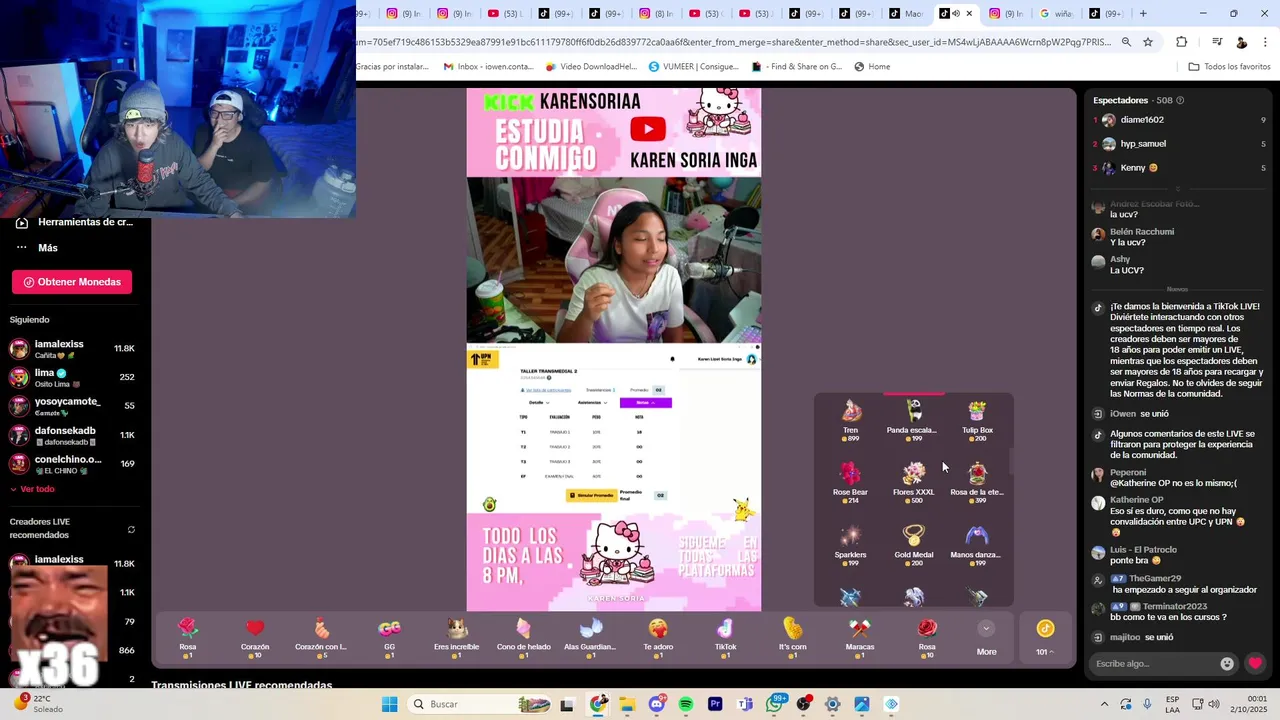Open the Windows Start menu

(389, 704)
